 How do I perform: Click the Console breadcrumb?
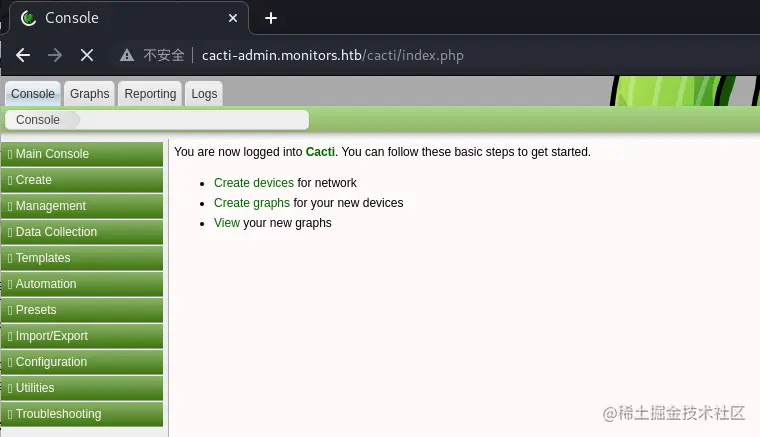click(38, 120)
